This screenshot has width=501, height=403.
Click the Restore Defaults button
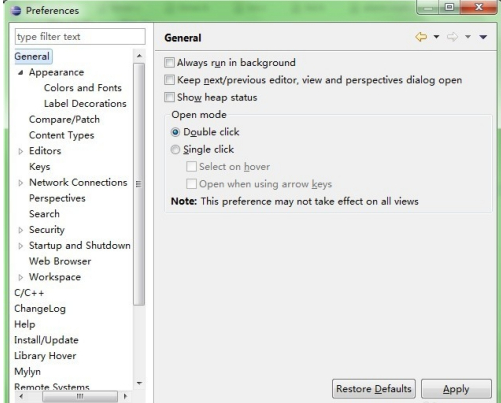coord(374,389)
